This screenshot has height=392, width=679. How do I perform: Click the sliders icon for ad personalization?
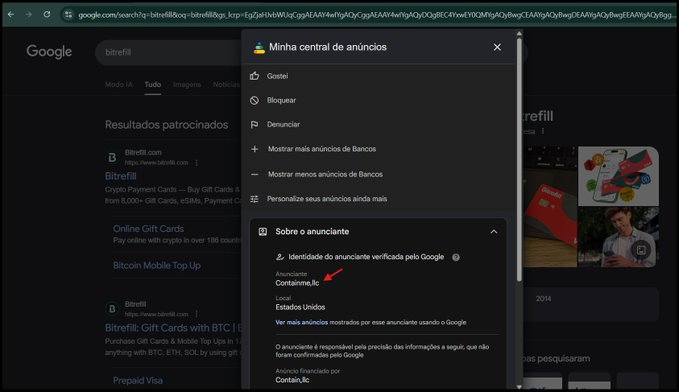(x=255, y=199)
